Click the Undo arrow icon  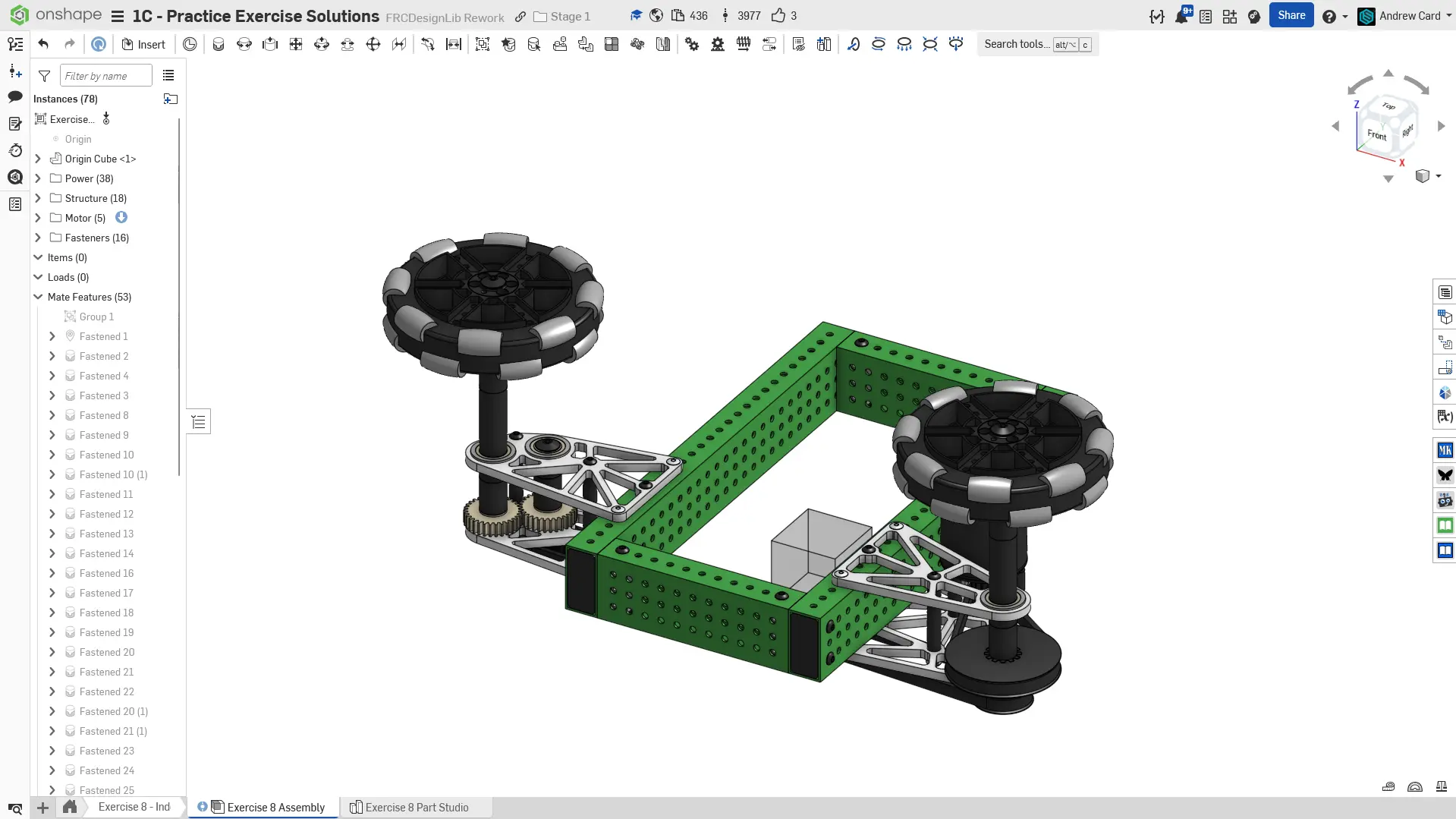tap(43, 44)
